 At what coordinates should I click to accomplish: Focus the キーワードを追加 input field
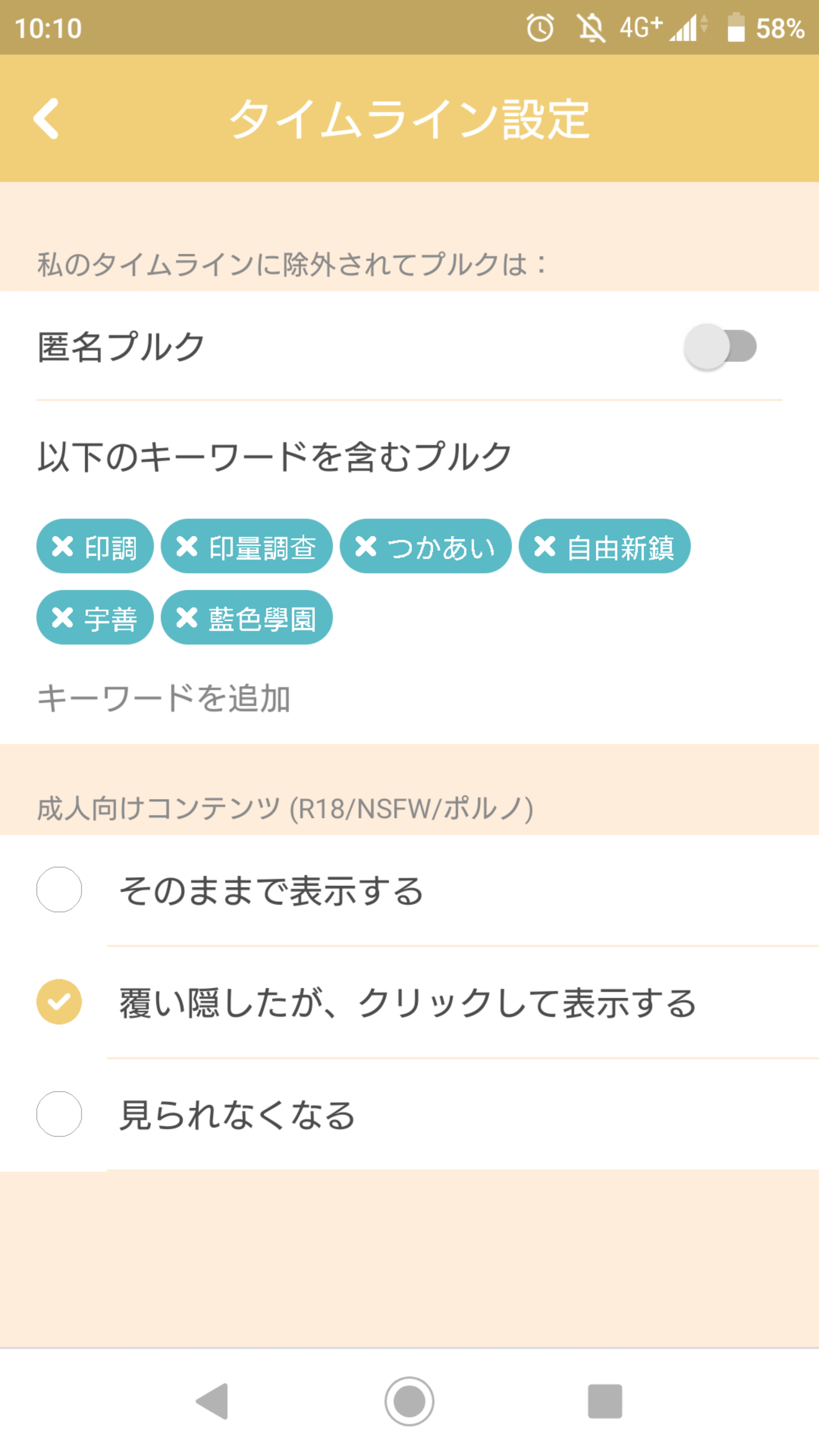[x=409, y=698]
